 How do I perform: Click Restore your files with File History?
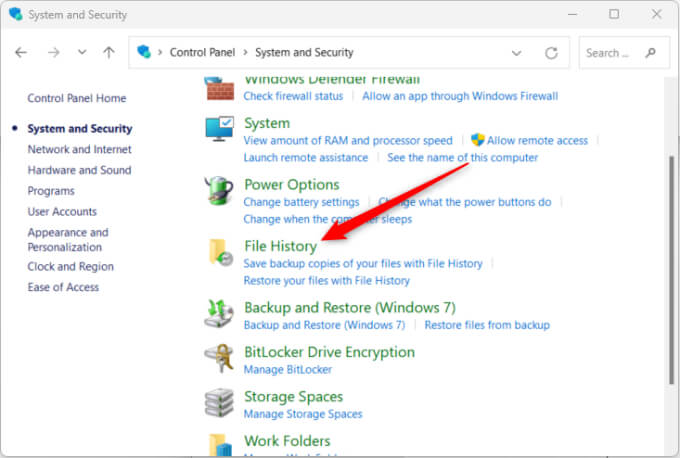(327, 281)
